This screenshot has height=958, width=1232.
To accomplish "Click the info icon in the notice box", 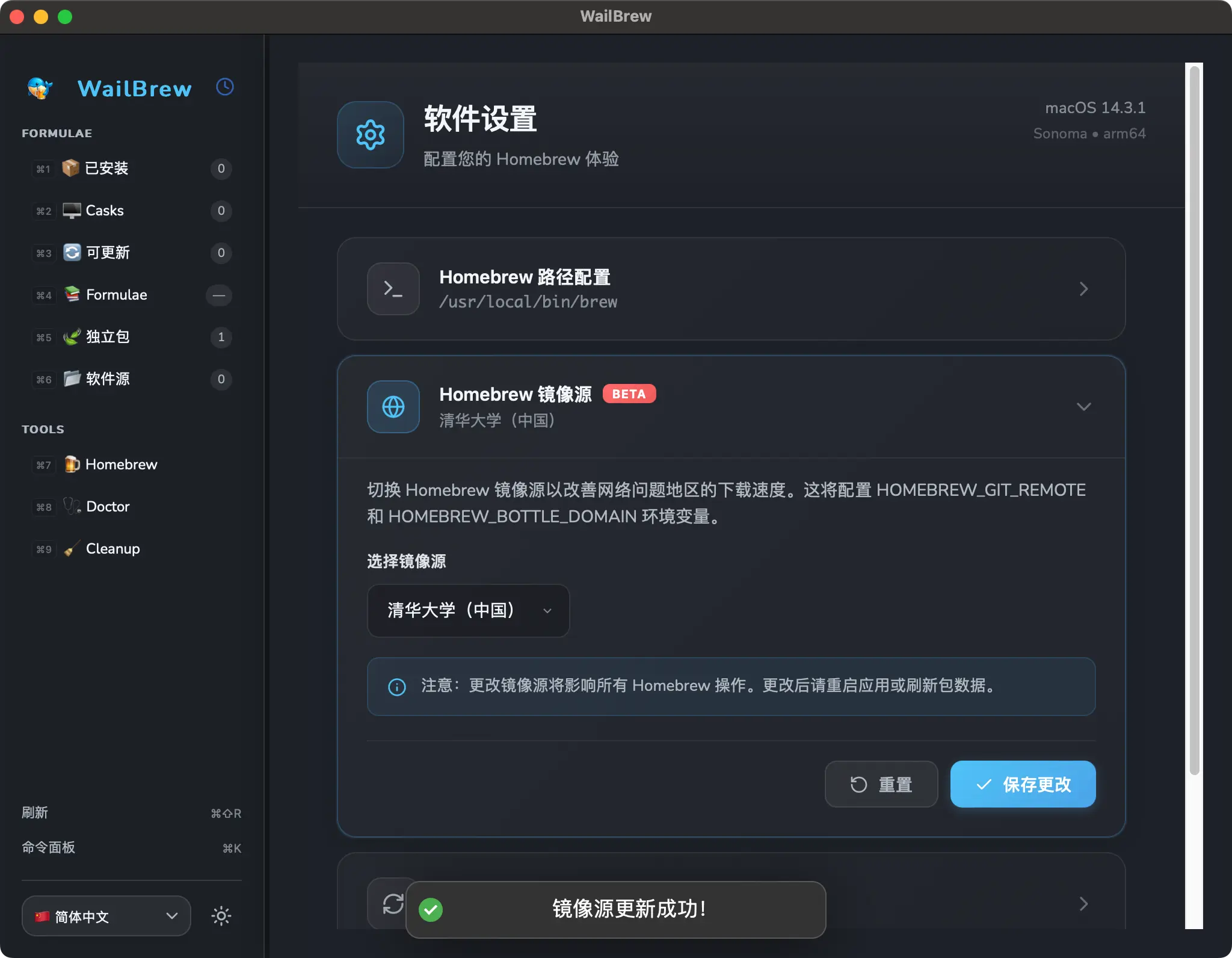I will click(x=397, y=687).
